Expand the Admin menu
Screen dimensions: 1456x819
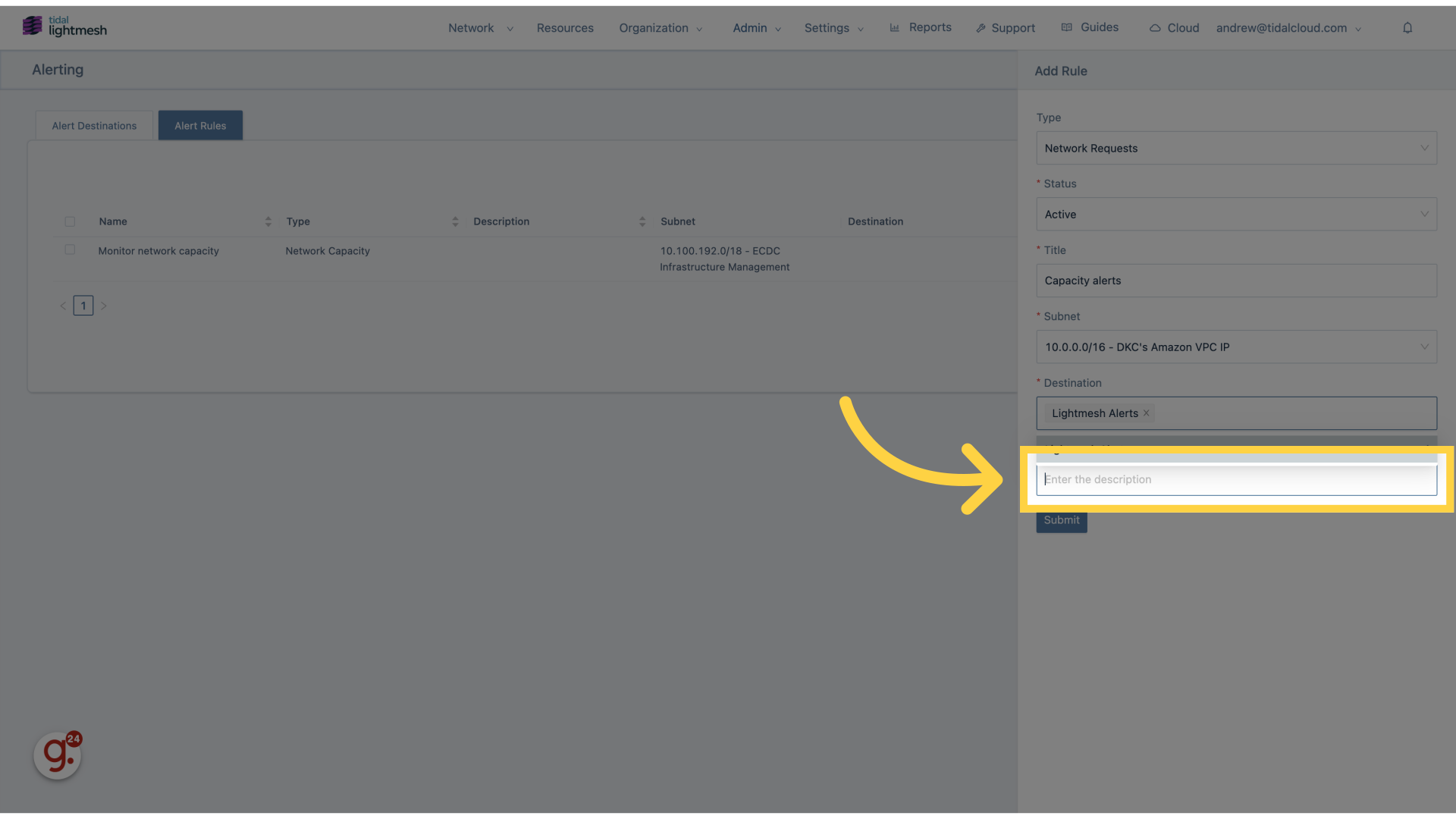(x=757, y=28)
